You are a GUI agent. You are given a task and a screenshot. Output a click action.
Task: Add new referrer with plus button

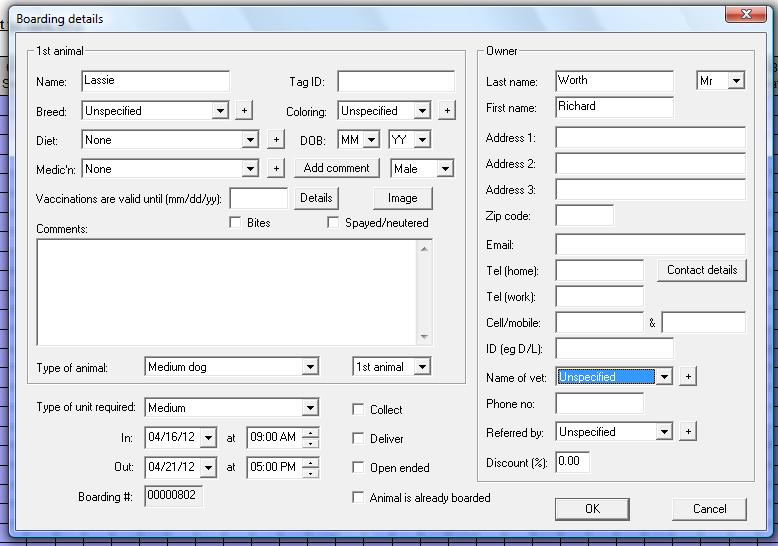pos(688,432)
